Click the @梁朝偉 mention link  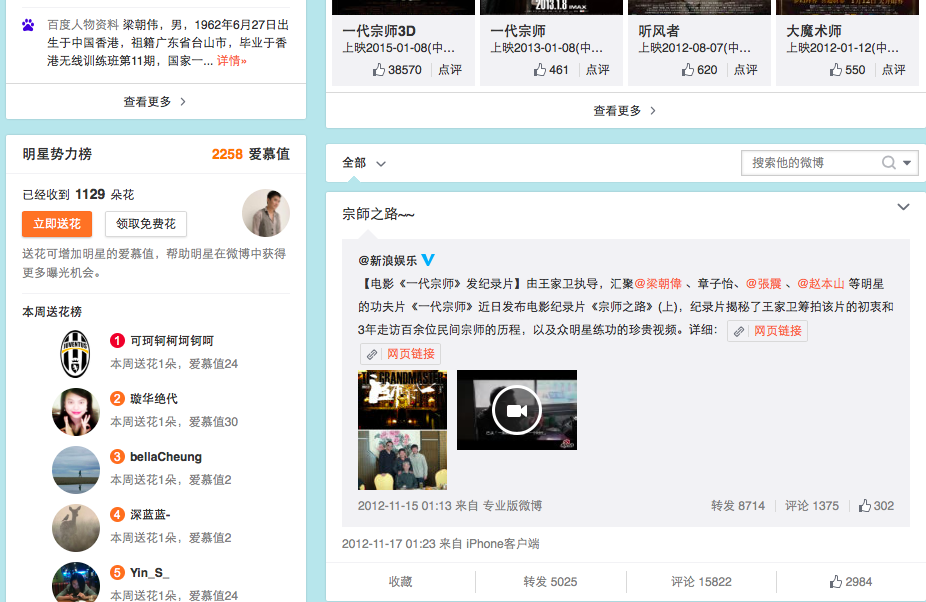pos(658,284)
